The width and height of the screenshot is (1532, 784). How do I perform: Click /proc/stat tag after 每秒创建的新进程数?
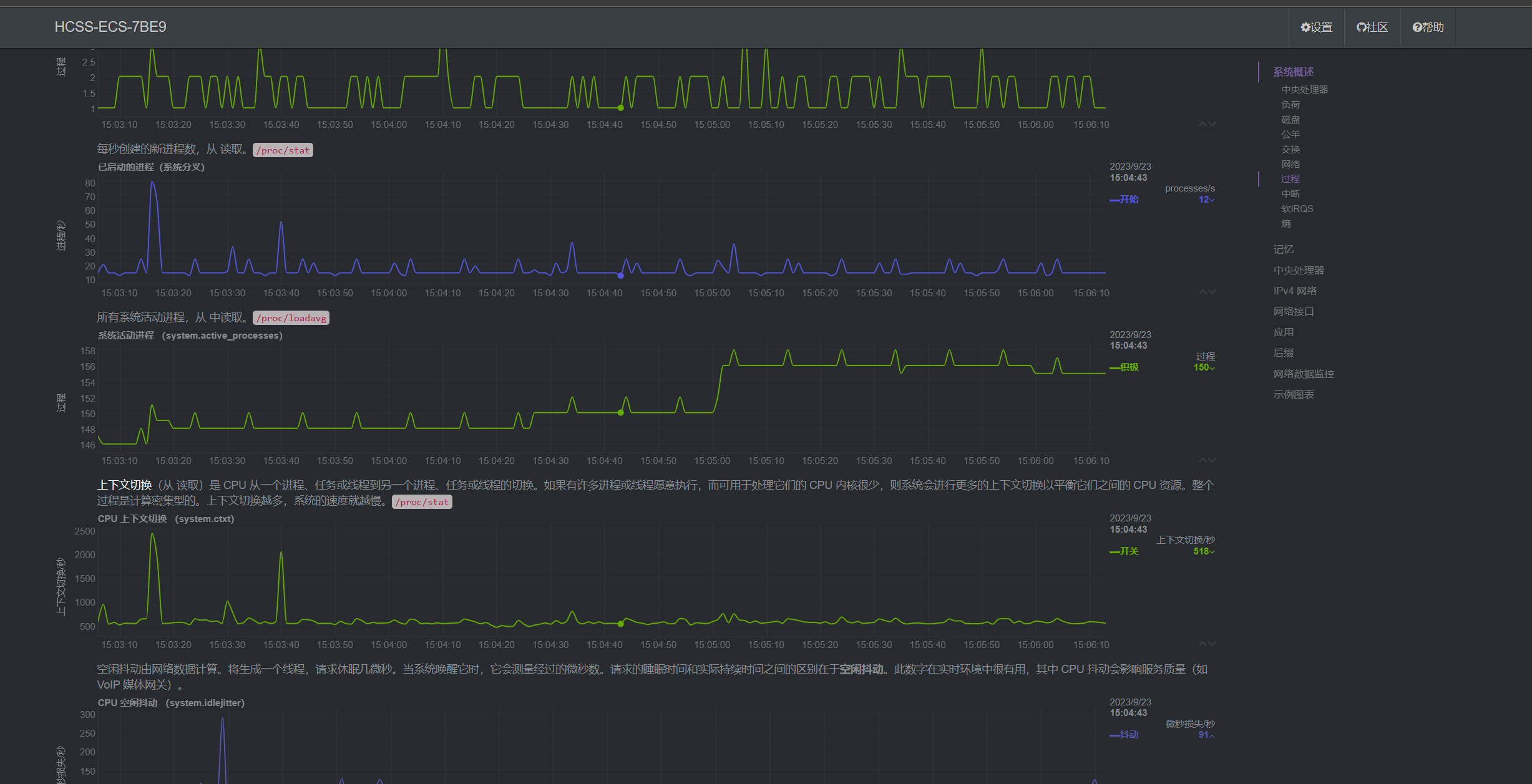pyautogui.click(x=283, y=150)
